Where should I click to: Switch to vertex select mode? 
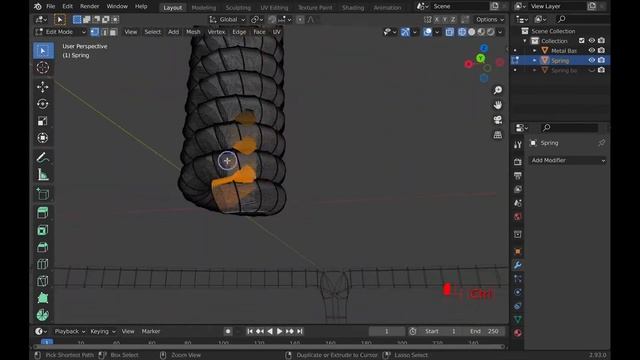tap(95, 32)
